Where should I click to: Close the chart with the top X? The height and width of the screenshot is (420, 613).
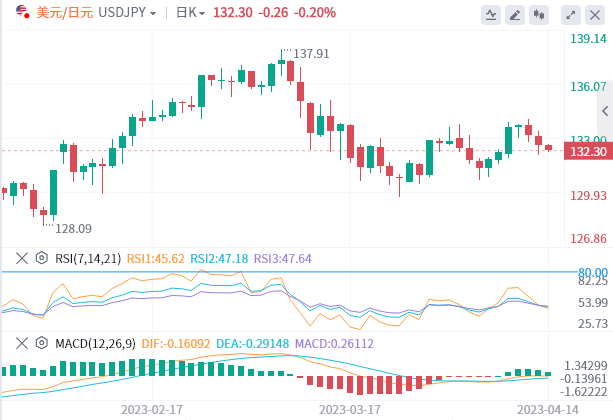pyautogui.click(x=595, y=15)
